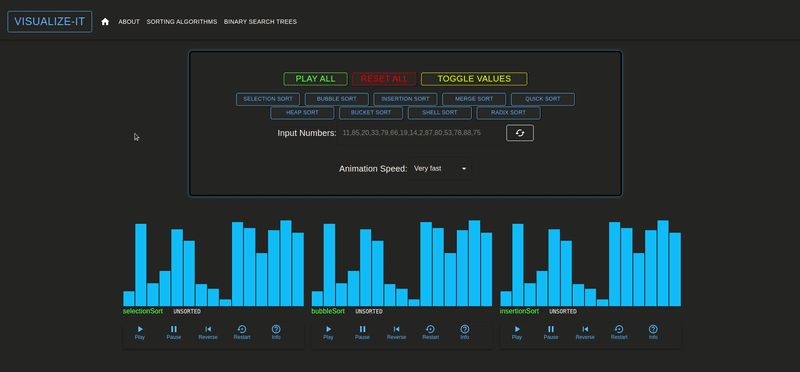Open Info for bubbleSort

465,332
